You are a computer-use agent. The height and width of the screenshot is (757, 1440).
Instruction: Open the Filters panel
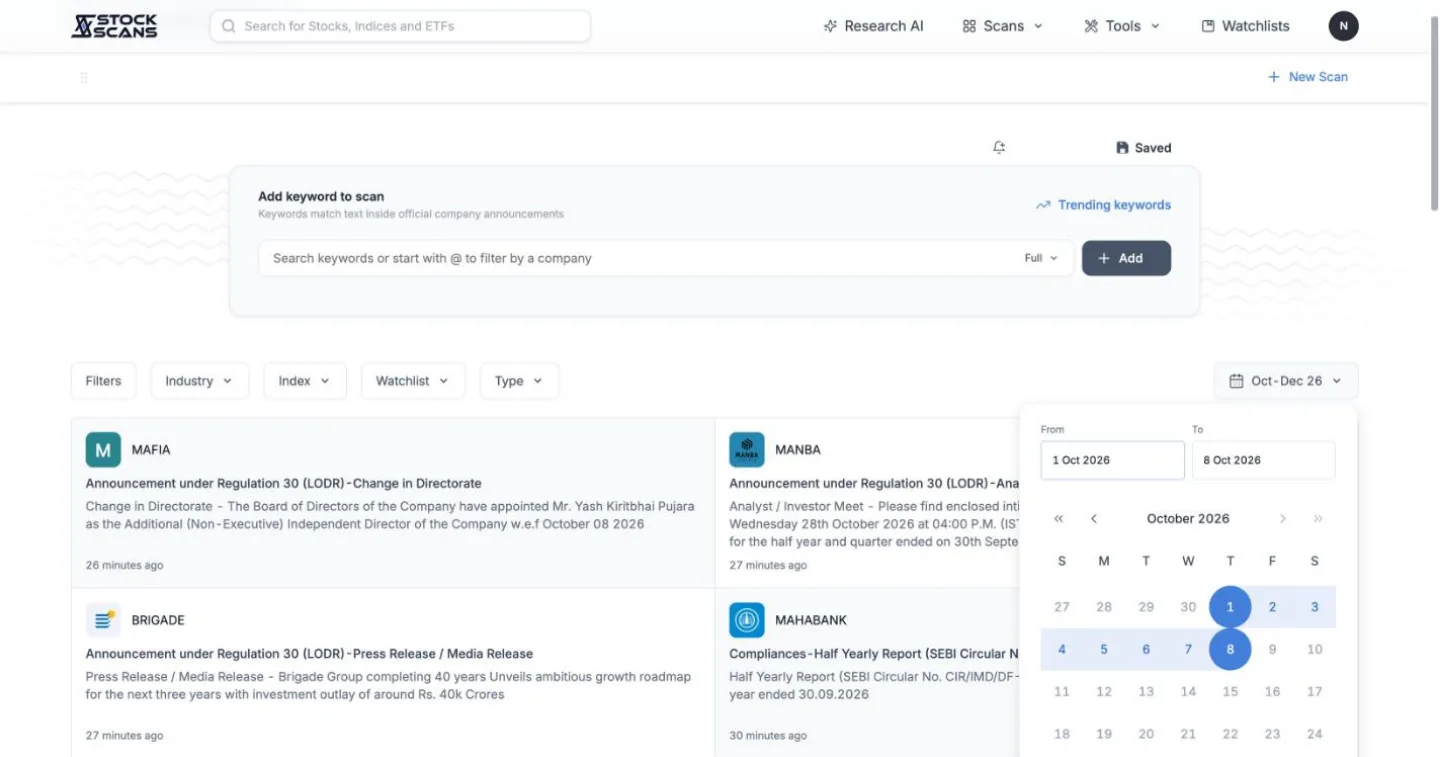(x=103, y=381)
